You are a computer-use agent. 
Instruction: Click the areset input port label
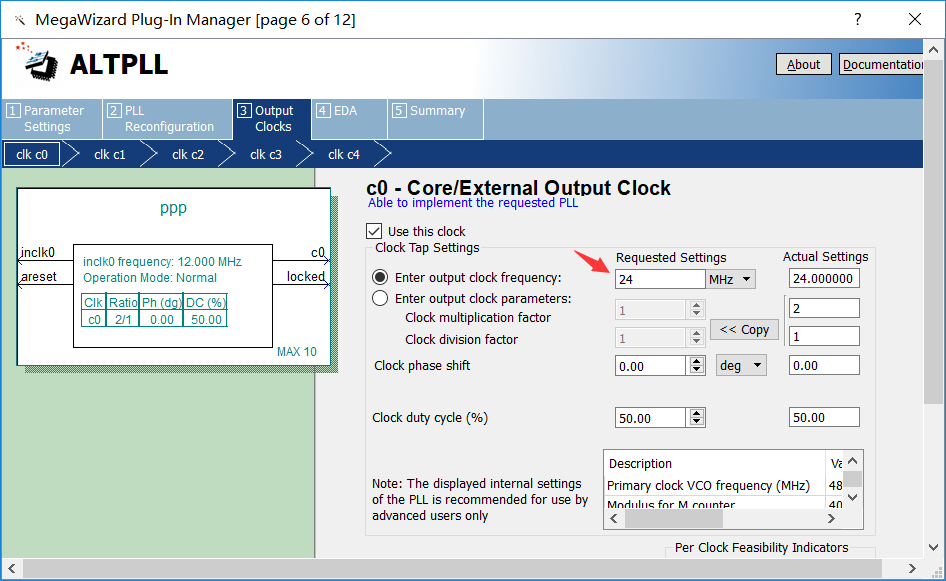[x=39, y=276]
